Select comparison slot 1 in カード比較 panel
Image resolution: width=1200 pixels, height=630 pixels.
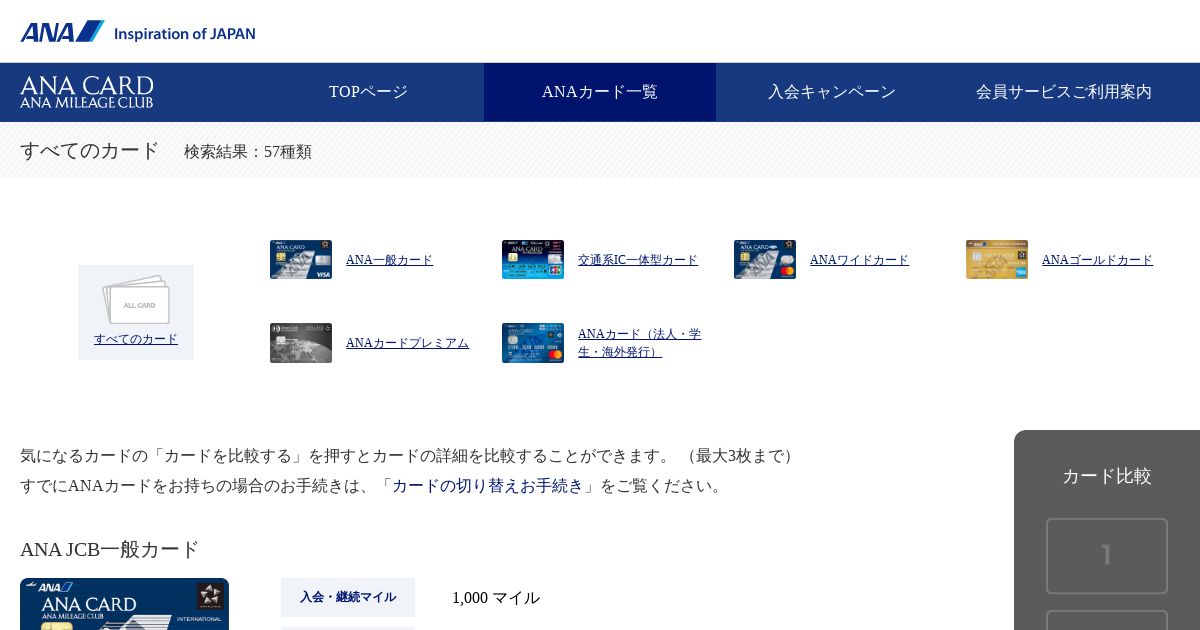click(1107, 556)
